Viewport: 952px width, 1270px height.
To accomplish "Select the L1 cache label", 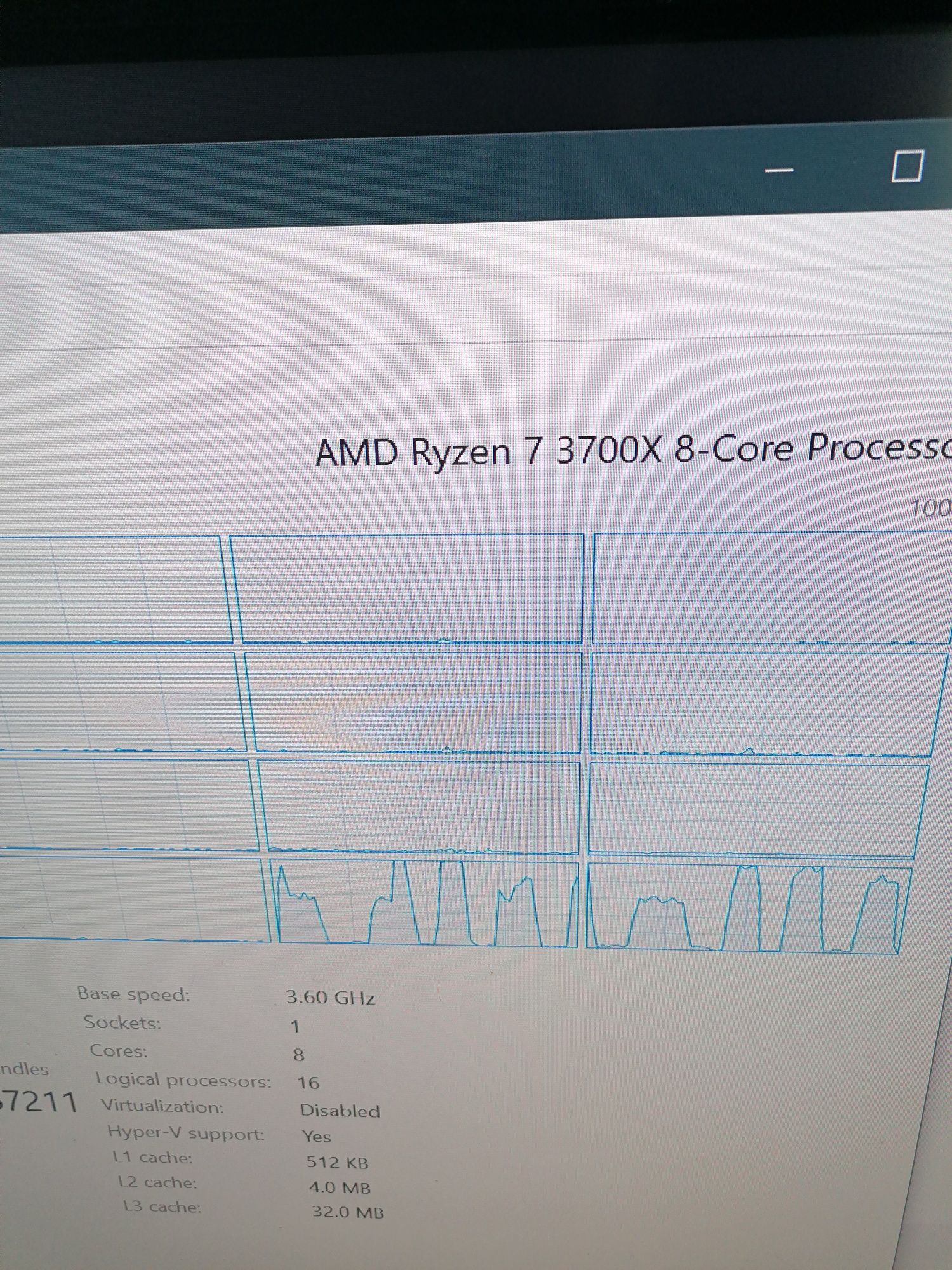I will tap(152, 1158).
